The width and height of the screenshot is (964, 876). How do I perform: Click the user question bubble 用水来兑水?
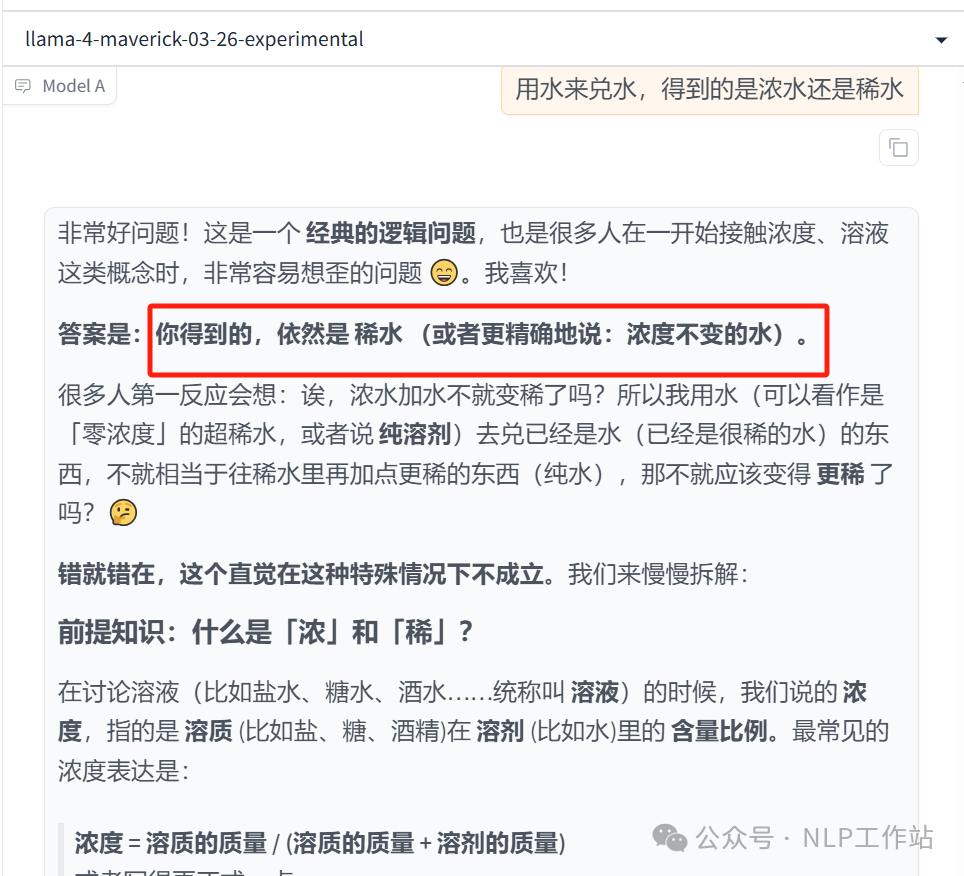(709, 90)
